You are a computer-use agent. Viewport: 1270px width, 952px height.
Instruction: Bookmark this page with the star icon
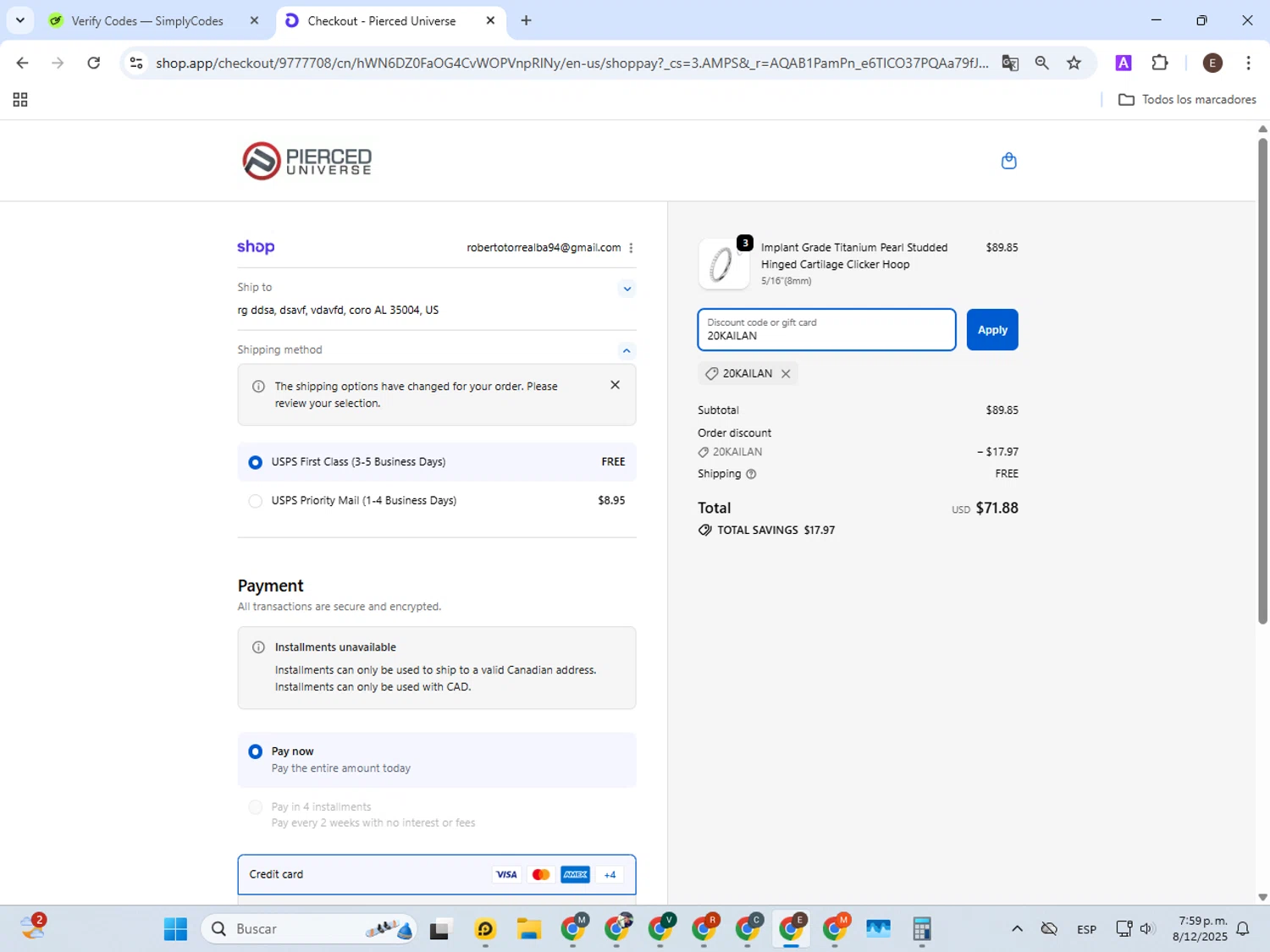coord(1074,63)
